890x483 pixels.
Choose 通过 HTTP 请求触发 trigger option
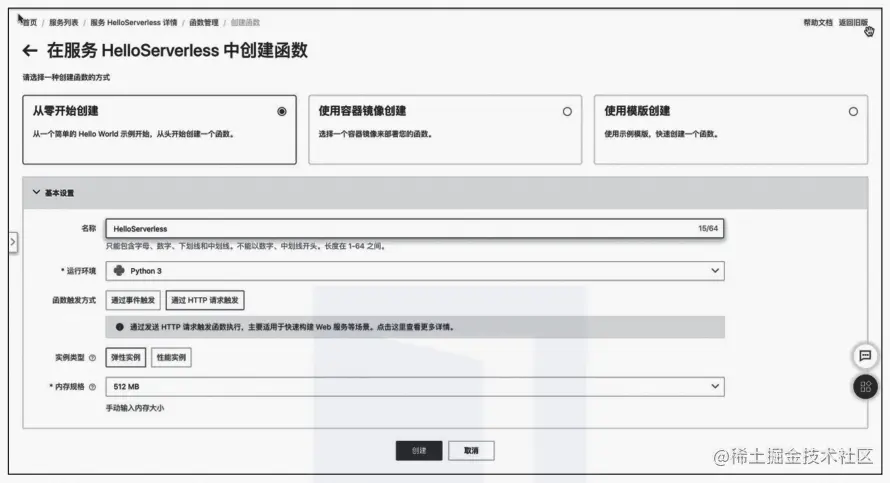205,300
